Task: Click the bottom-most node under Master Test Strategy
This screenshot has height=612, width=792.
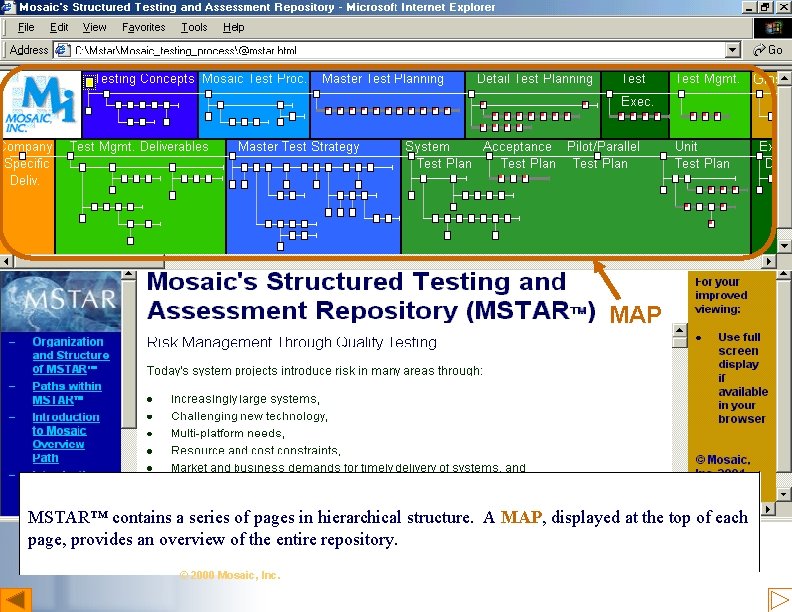Action: click(x=281, y=246)
